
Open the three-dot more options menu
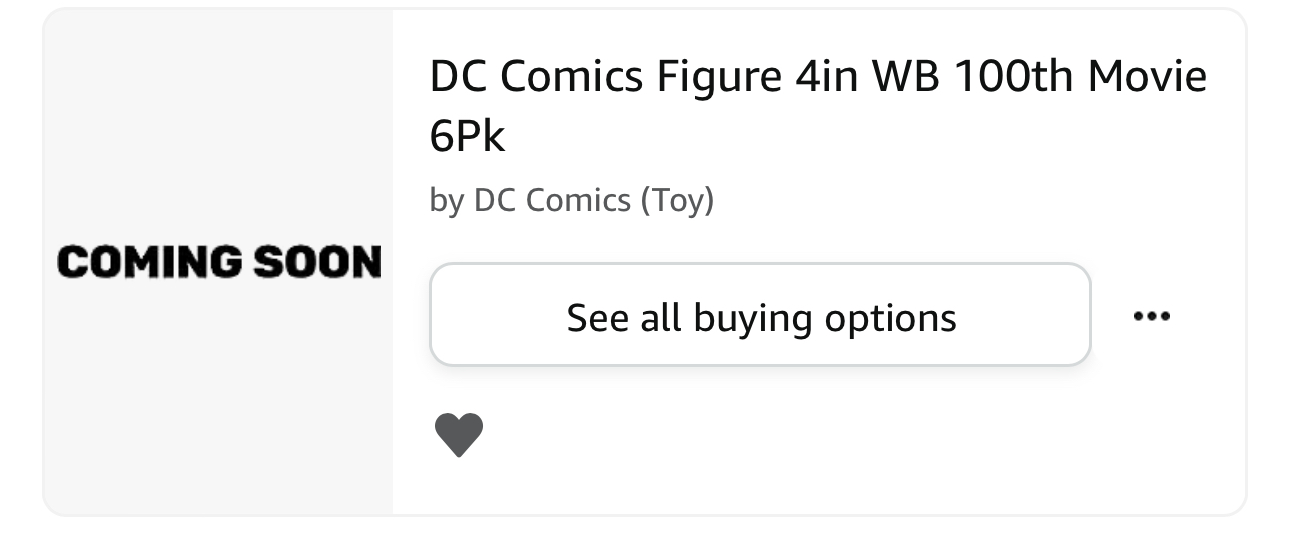click(1151, 316)
